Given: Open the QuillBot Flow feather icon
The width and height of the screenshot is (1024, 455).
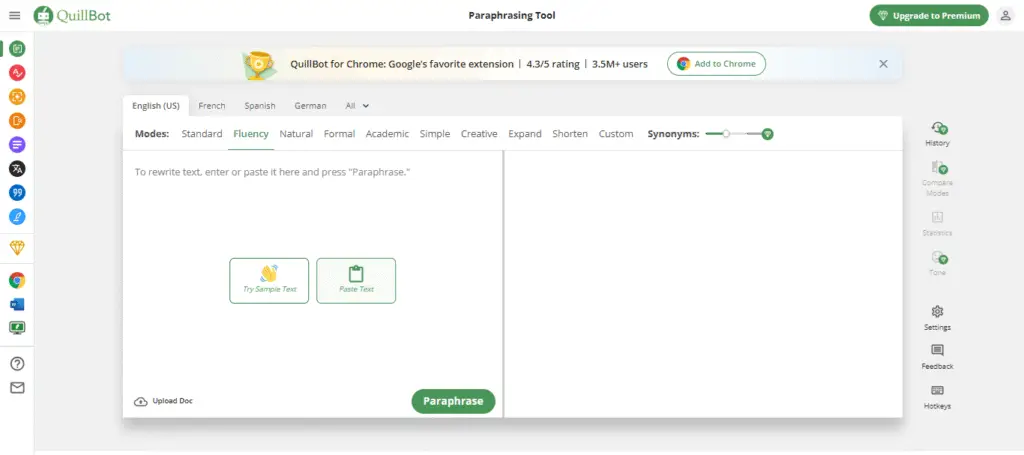Looking at the screenshot, I should (x=17, y=217).
